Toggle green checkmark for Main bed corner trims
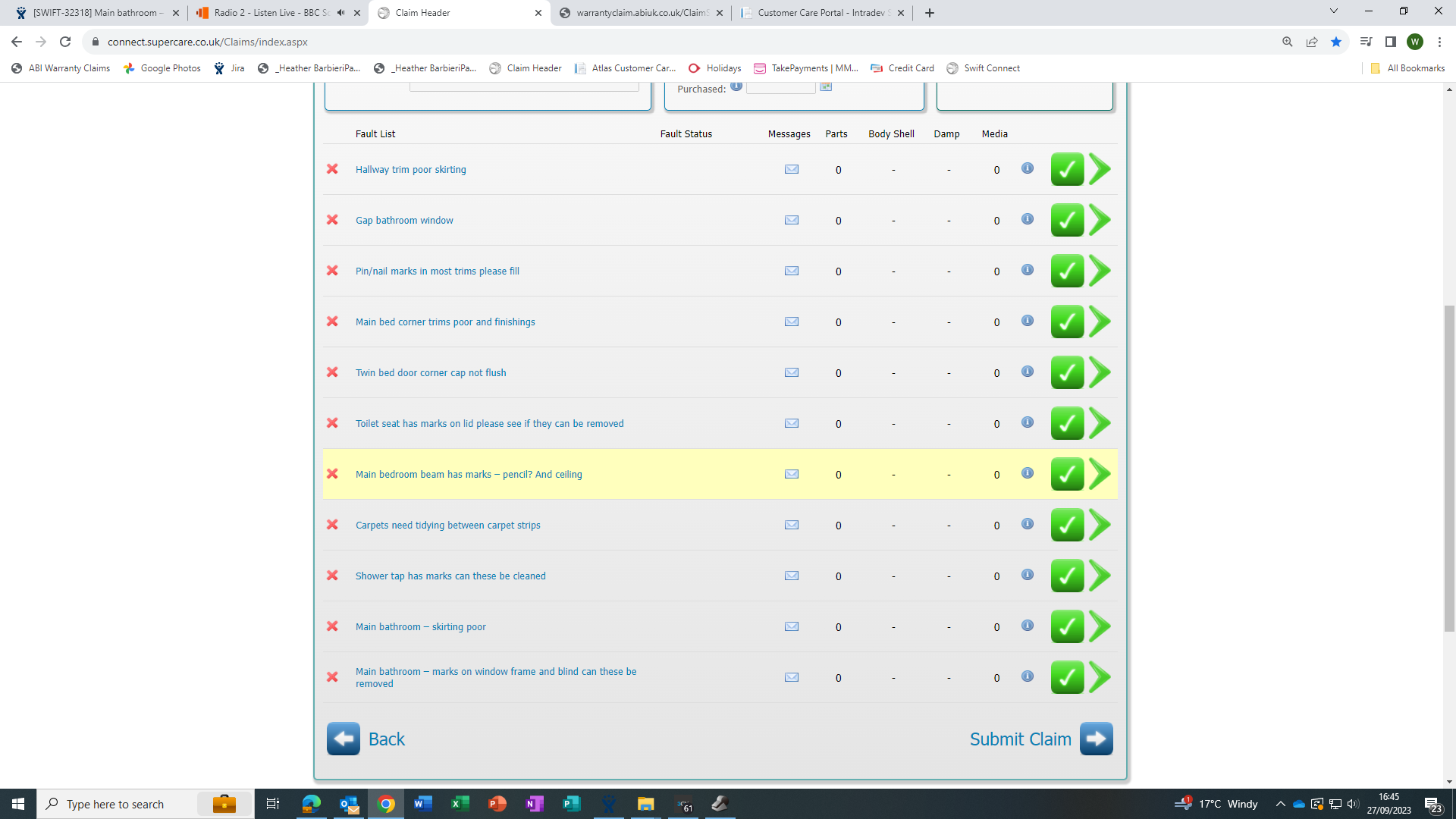This screenshot has width=1456, height=819. click(x=1066, y=322)
